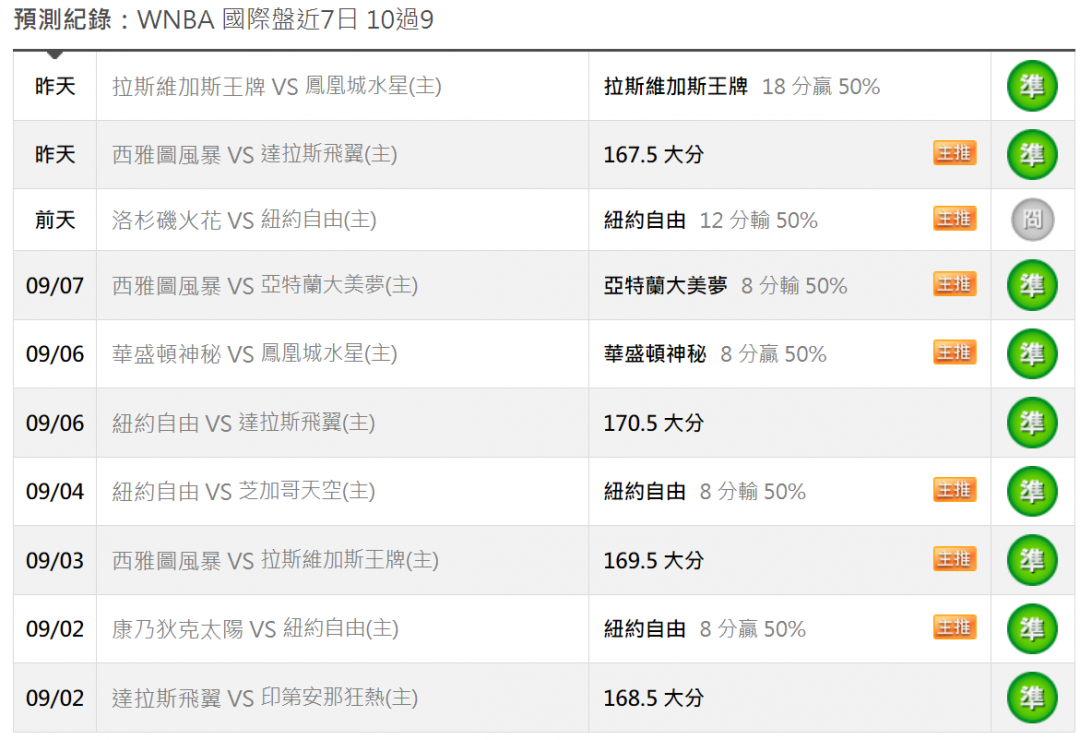The height and width of the screenshot is (740, 1080).
Task: Click the 主推 badge in the 167.5 大分 row
Action: [x=955, y=153]
